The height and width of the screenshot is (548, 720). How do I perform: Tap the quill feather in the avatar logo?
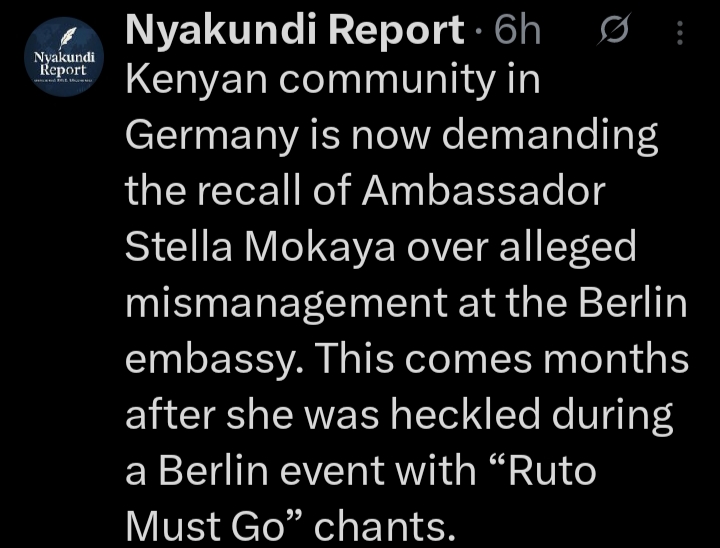tap(66, 39)
